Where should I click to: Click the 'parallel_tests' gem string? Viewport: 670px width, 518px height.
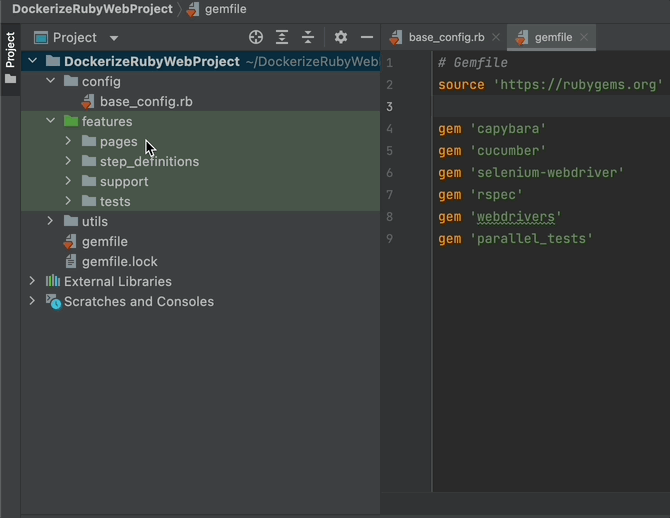pyautogui.click(x=532, y=238)
